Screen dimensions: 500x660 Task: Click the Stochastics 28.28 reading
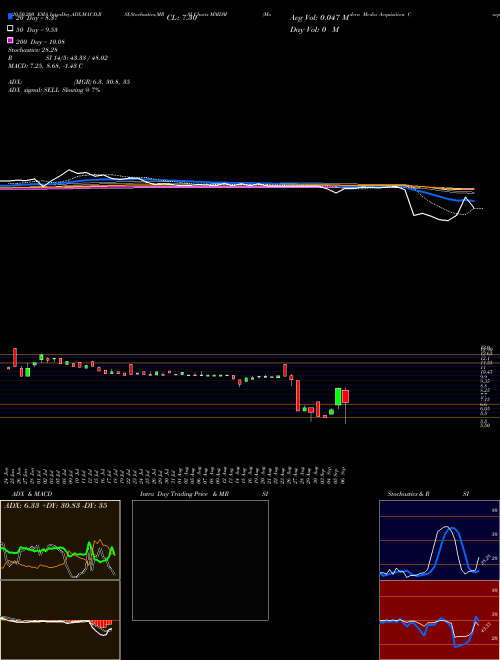32,50
